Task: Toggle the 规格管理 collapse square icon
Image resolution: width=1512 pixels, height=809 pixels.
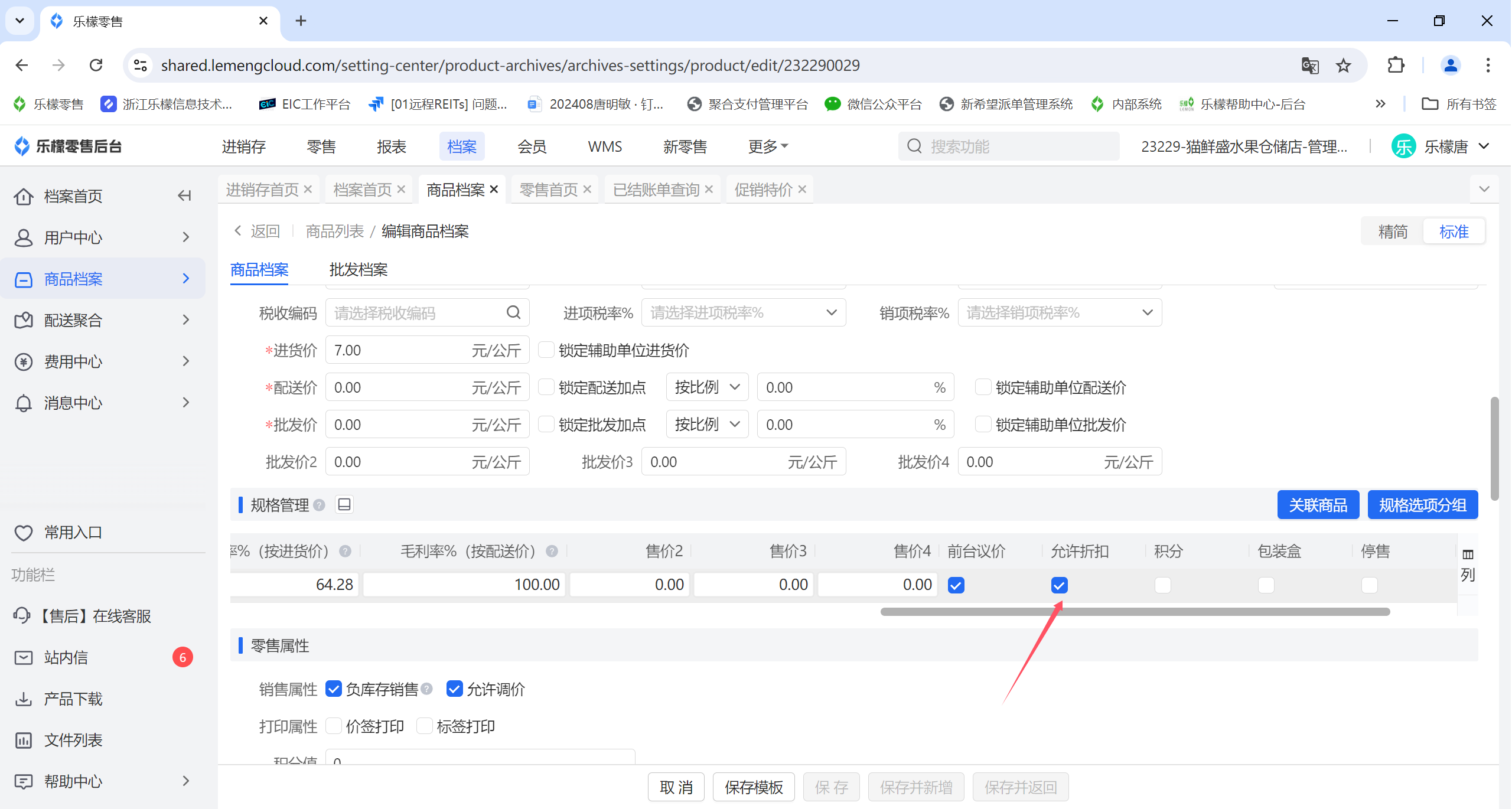Action: pyautogui.click(x=344, y=504)
